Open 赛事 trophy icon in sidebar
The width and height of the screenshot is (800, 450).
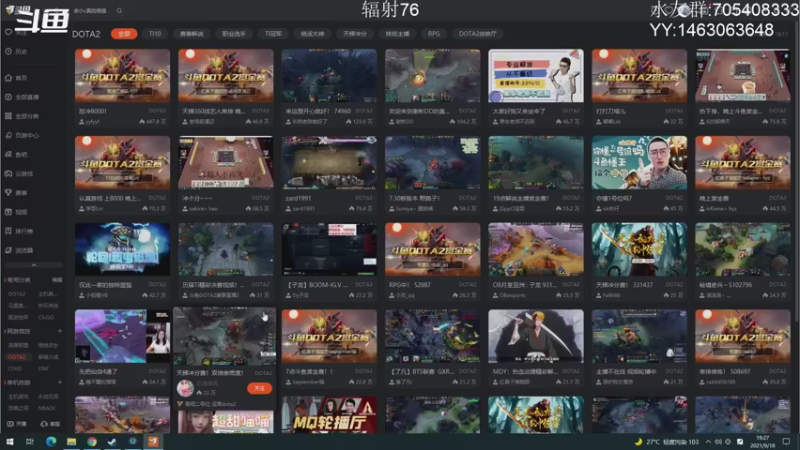coord(8,192)
